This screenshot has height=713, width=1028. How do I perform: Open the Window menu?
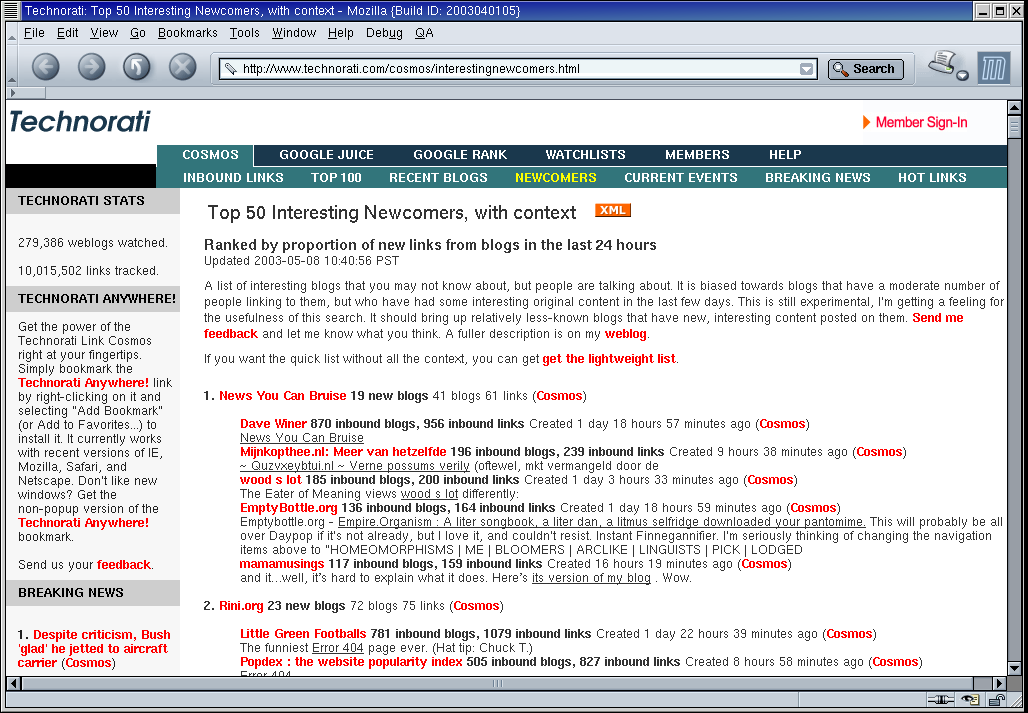[x=294, y=33]
